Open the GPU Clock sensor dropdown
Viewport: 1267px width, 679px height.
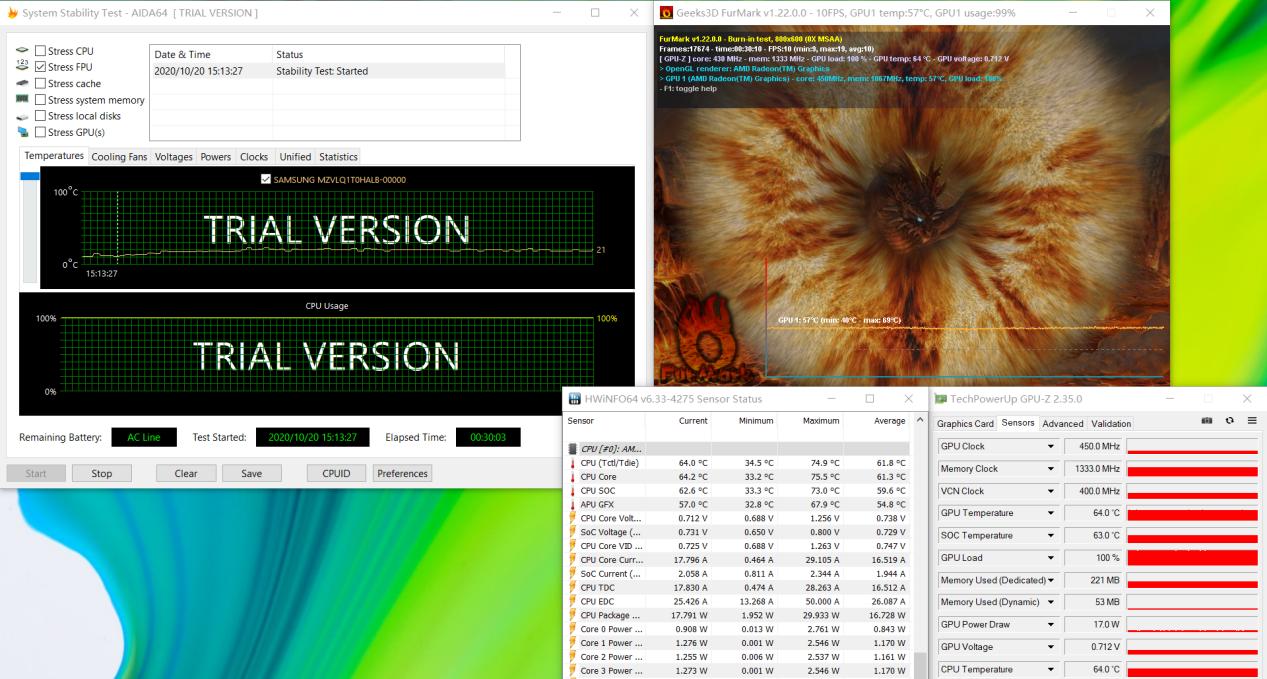[x=1051, y=446]
